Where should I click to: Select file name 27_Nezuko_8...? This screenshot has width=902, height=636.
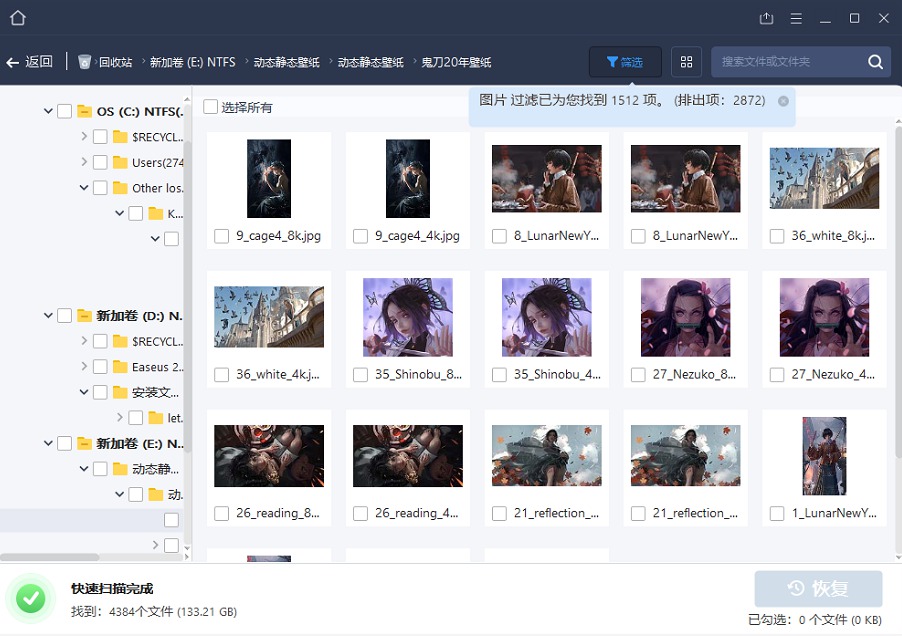pos(694,375)
